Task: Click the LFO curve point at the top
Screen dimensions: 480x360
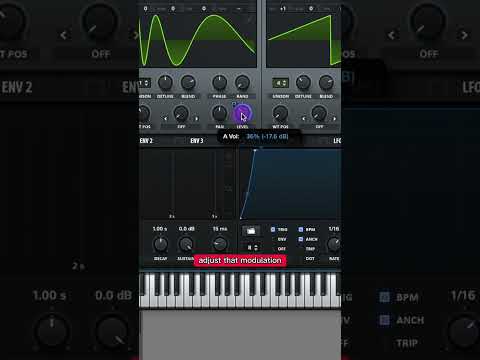Action: 255,151
